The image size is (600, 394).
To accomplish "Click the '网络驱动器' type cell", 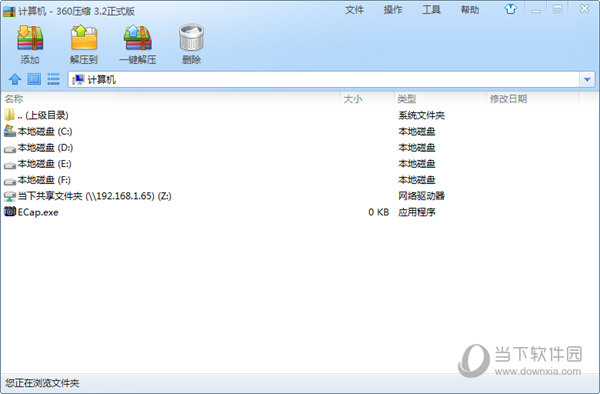I will pyautogui.click(x=421, y=196).
